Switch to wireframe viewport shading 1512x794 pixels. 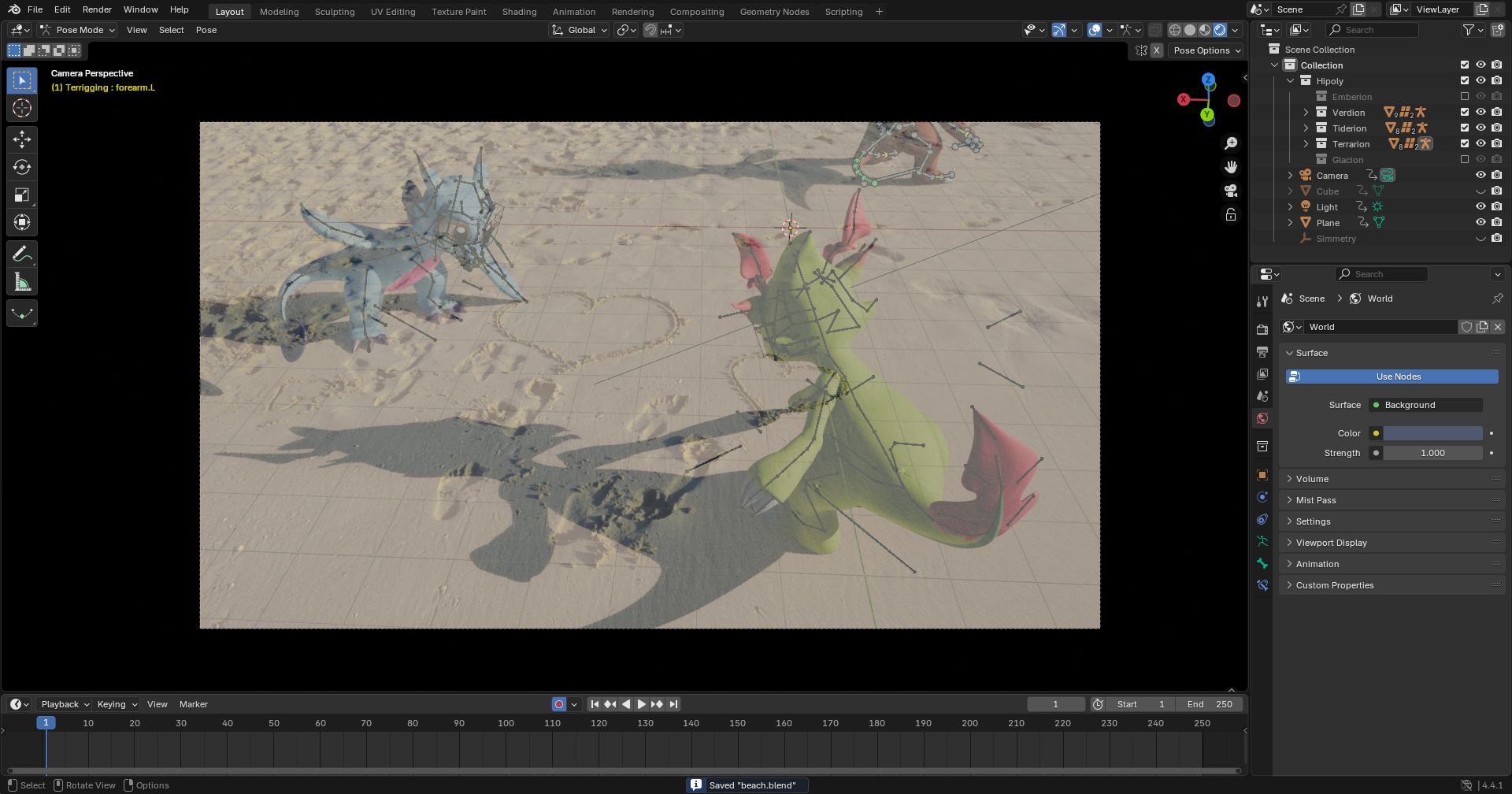click(x=1175, y=30)
